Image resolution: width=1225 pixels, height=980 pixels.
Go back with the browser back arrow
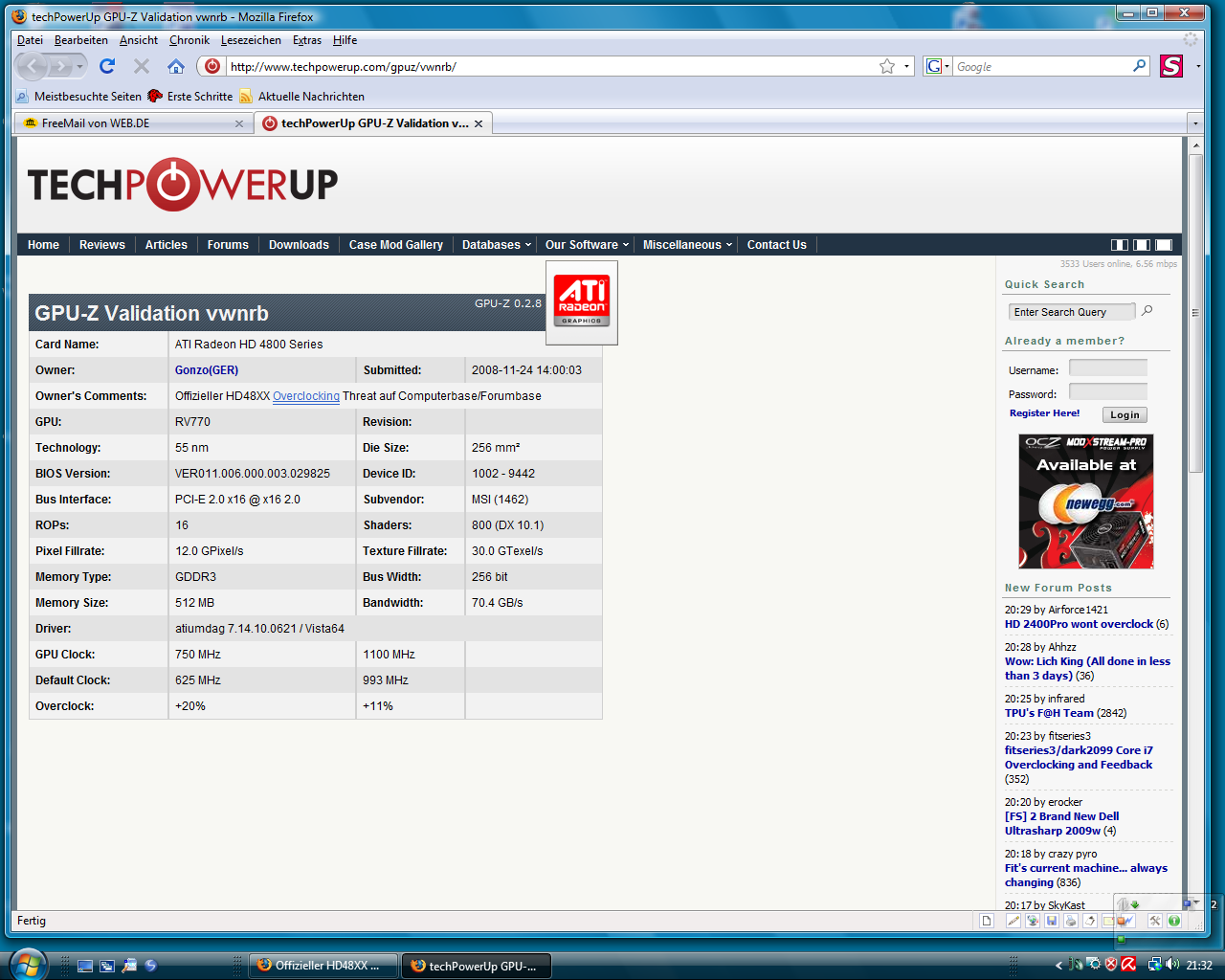[33, 66]
